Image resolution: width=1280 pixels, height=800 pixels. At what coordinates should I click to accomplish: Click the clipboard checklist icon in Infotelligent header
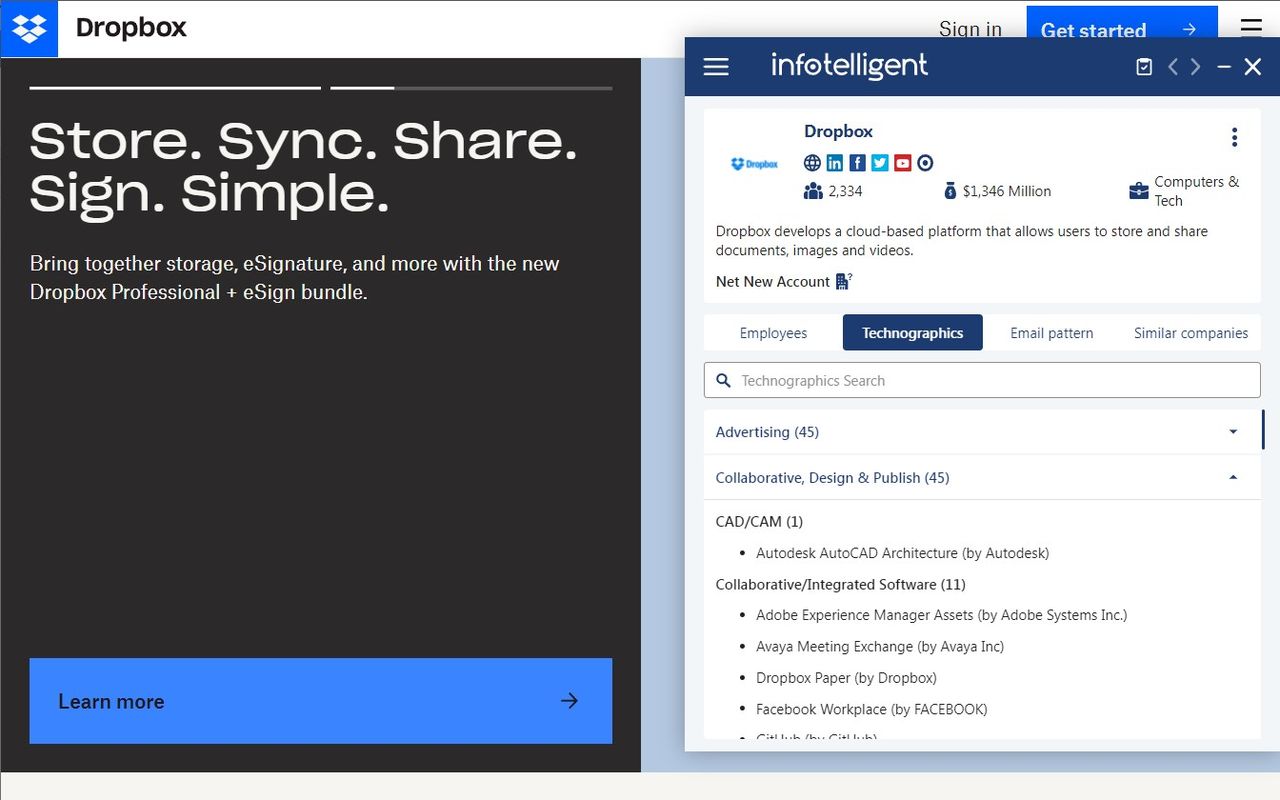[x=1144, y=67]
